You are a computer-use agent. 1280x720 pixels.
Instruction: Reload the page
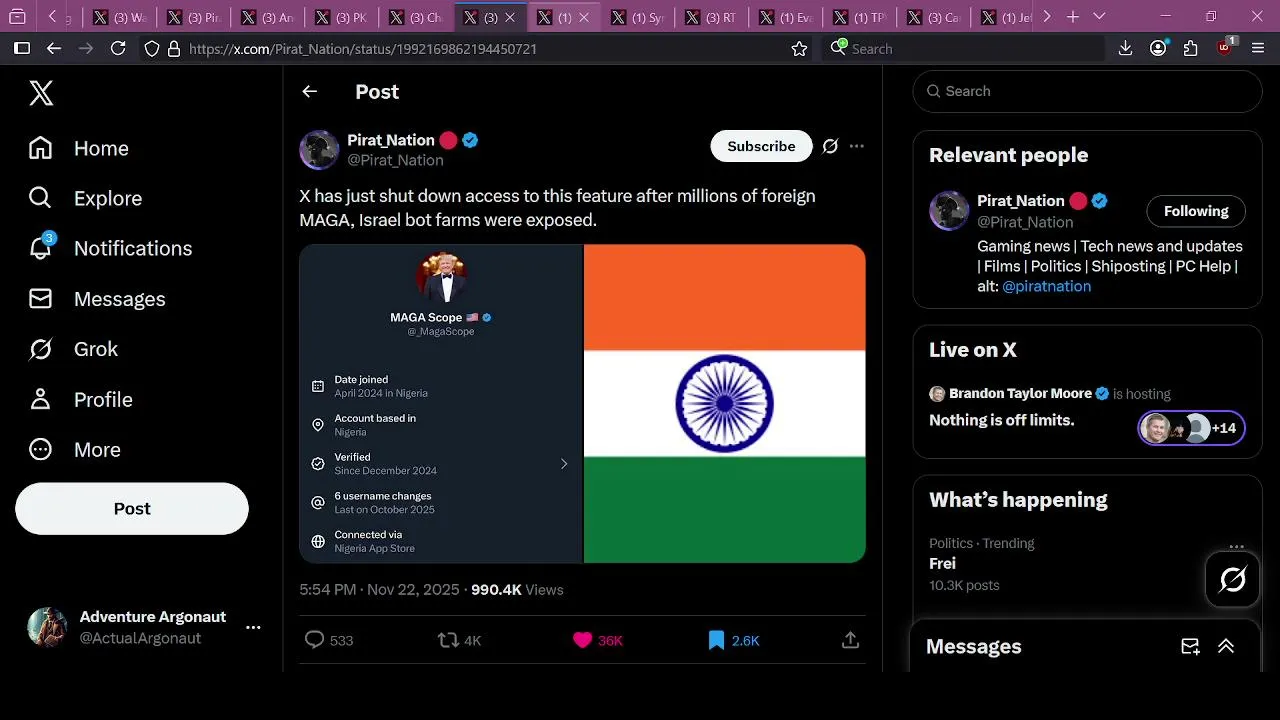118,48
